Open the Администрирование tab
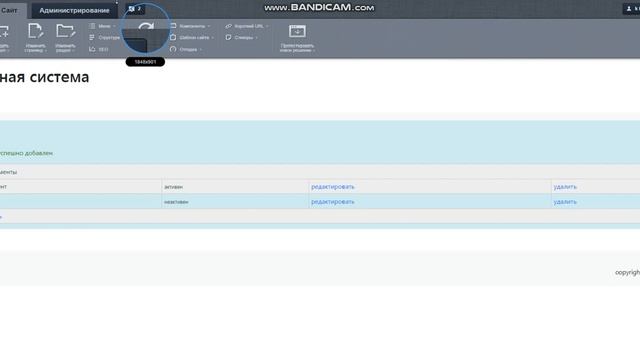The height and width of the screenshot is (360, 640). [x=74, y=10]
